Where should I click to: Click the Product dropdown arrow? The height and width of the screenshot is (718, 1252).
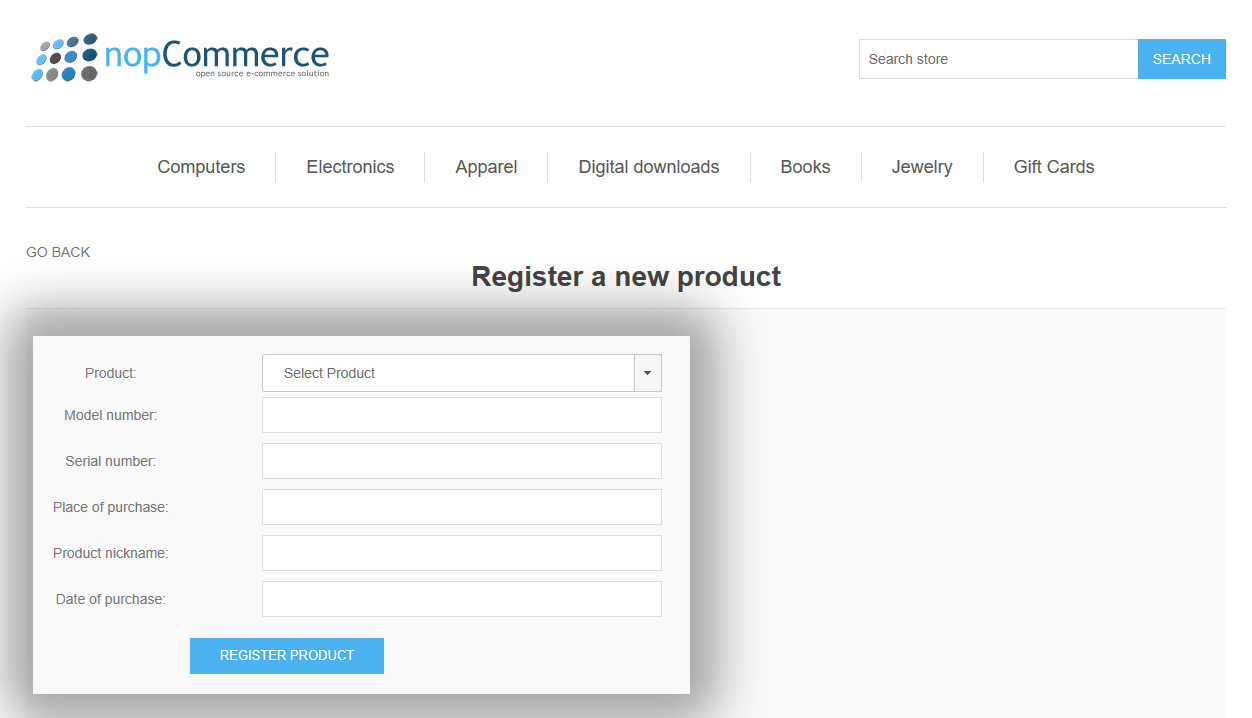(x=647, y=373)
